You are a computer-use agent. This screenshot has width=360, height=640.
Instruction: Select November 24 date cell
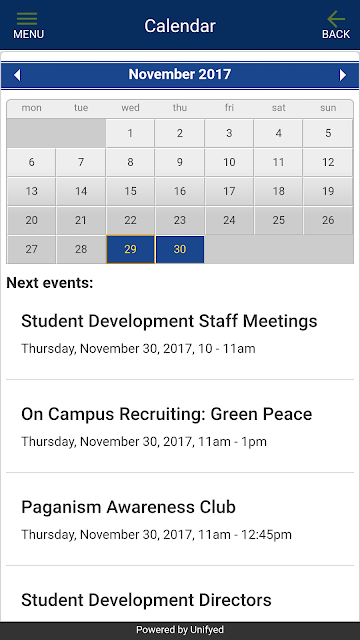point(229,220)
